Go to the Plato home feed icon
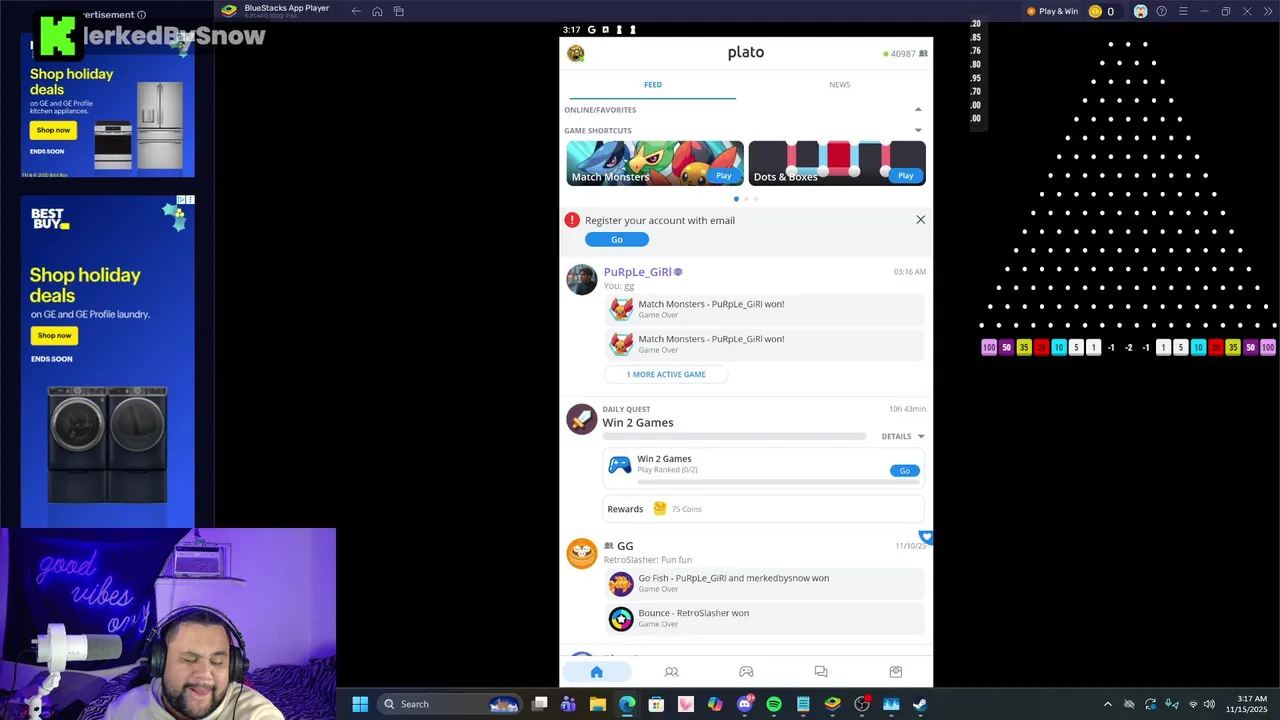Viewport: 1280px width, 720px height. (596, 672)
